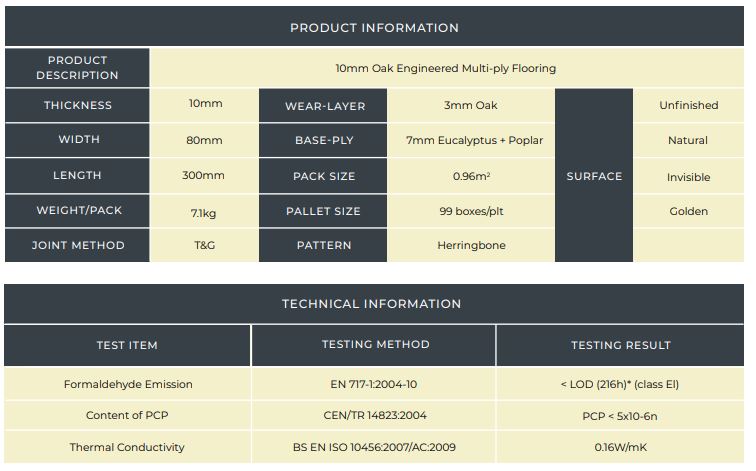756x471 pixels.
Task: Click the Formaldehyde Emission row label
Action: 128,384
